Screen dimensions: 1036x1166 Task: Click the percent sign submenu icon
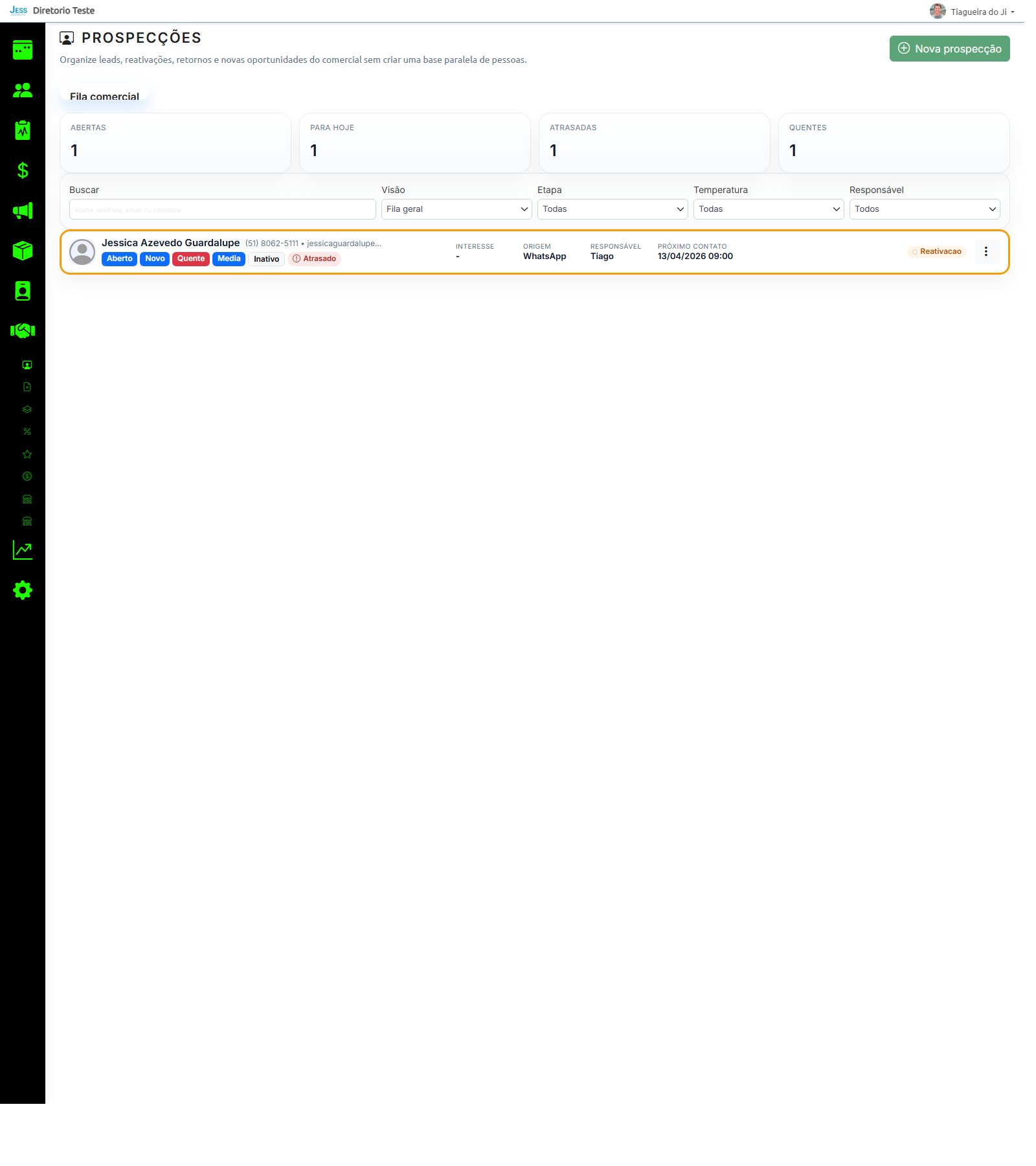(x=27, y=431)
